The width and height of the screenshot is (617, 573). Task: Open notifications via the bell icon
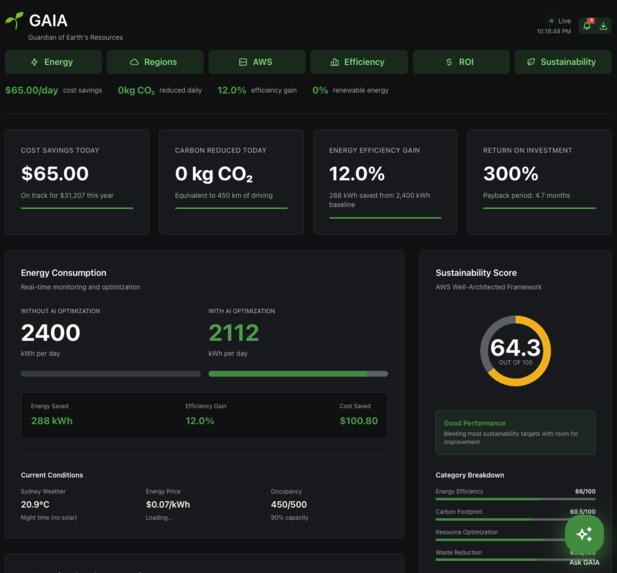pos(587,26)
